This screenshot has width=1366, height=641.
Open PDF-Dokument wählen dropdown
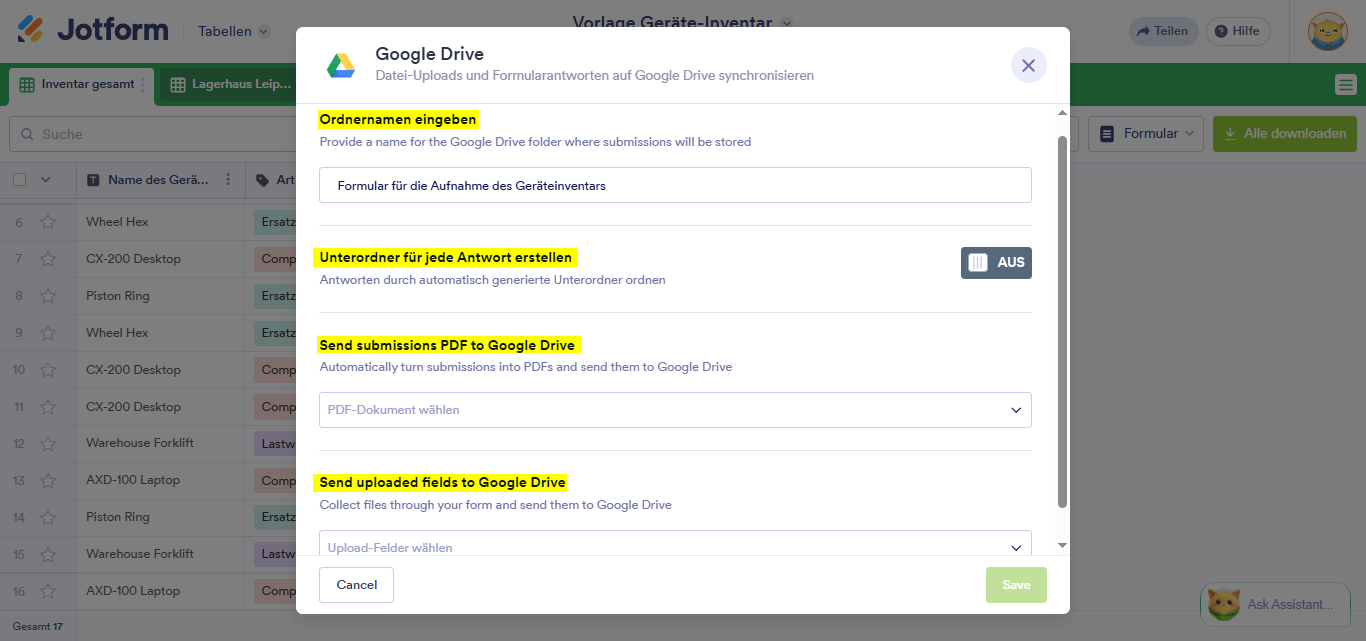[x=675, y=410]
